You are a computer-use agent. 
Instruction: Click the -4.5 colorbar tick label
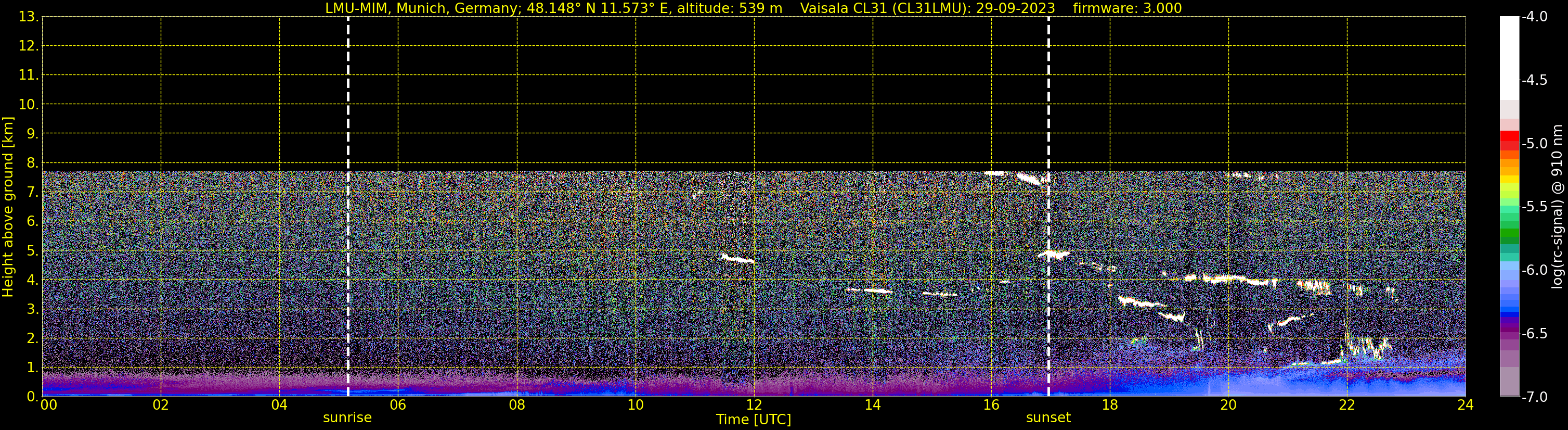(1534, 80)
